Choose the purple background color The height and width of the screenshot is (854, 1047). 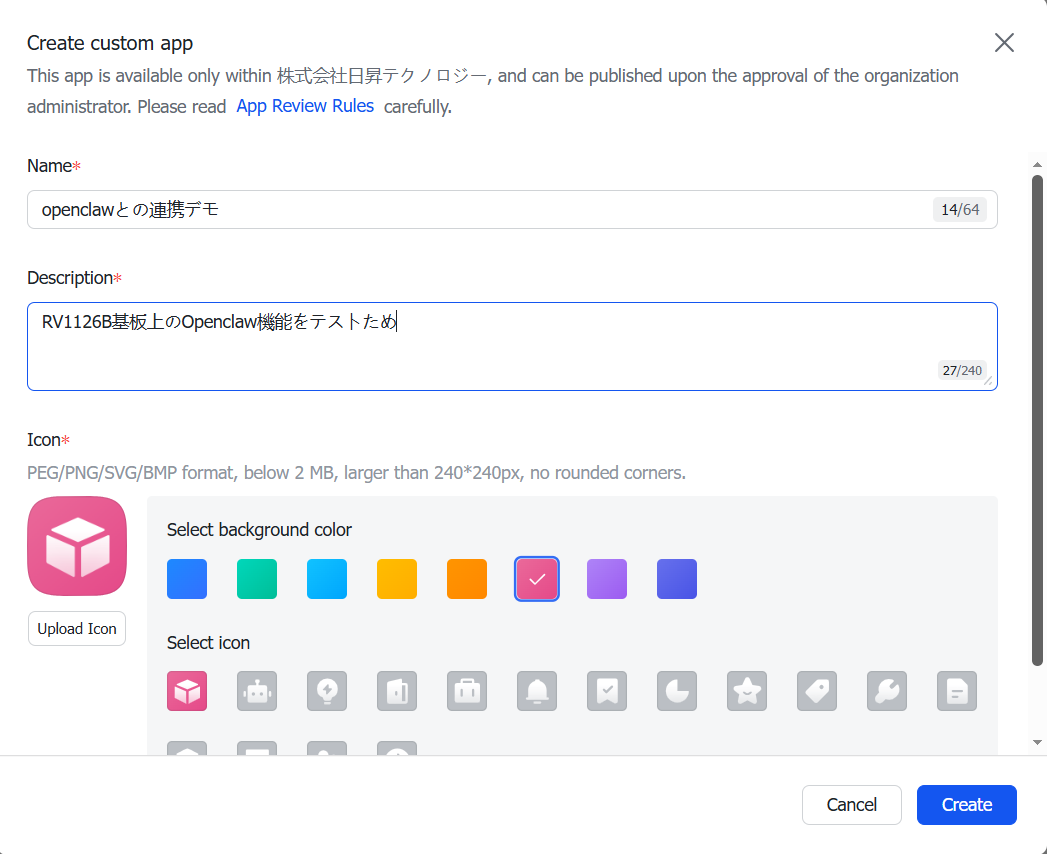pyautogui.click(x=607, y=579)
